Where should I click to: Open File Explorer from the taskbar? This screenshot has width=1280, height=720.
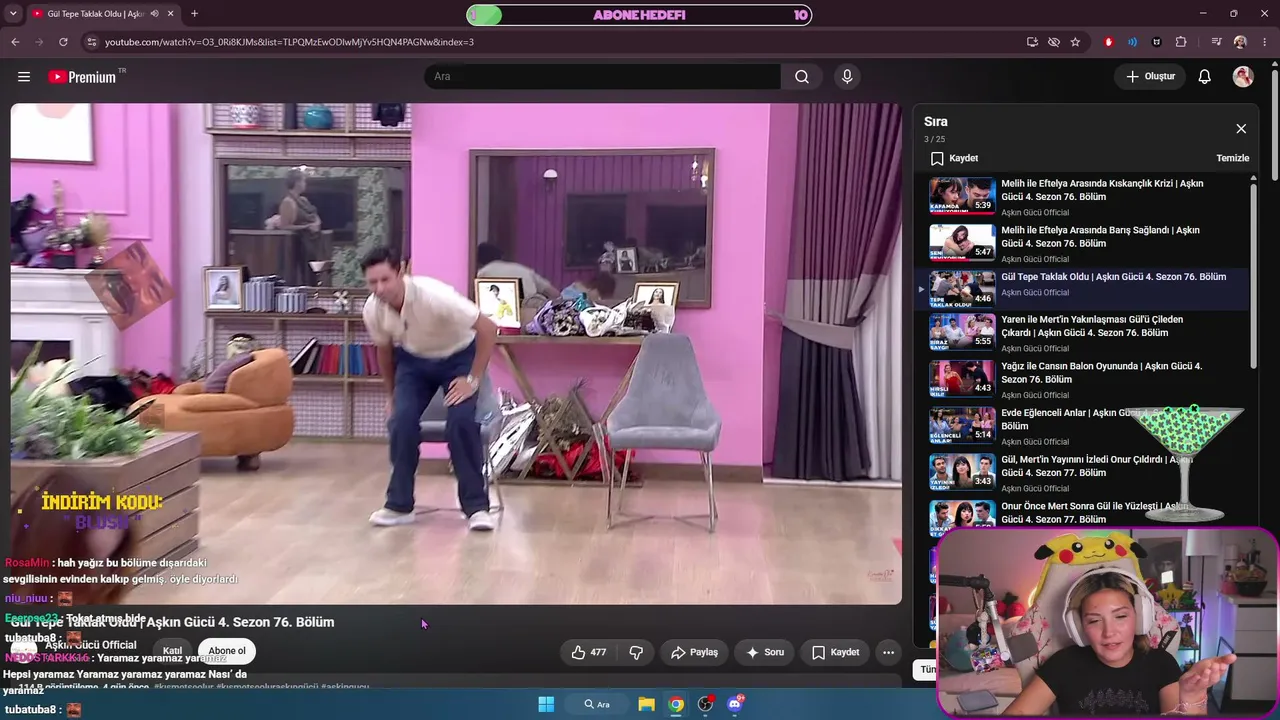point(646,704)
